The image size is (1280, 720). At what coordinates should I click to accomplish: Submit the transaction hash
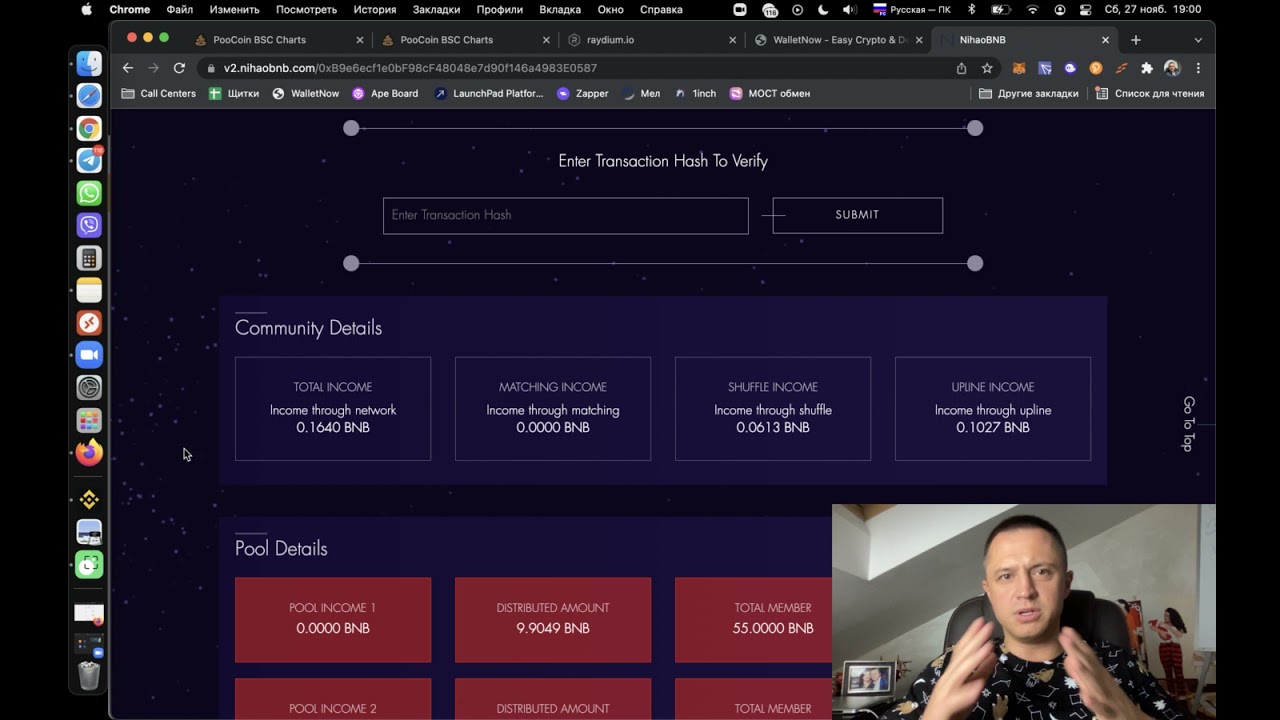[857, 215]
